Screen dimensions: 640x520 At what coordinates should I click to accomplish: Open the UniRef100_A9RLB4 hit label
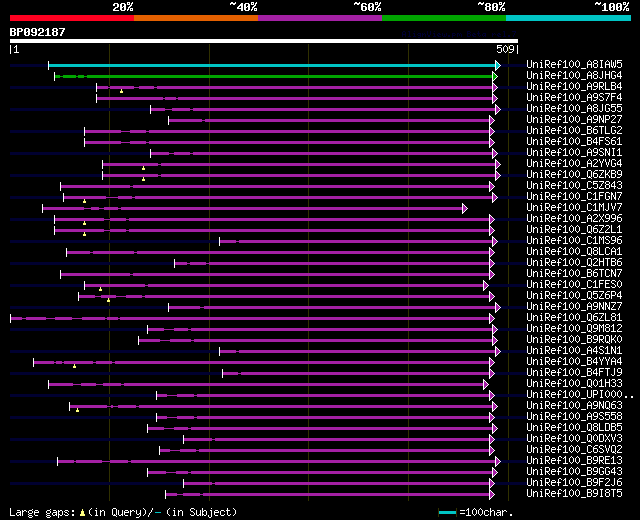tap(574, 86)
